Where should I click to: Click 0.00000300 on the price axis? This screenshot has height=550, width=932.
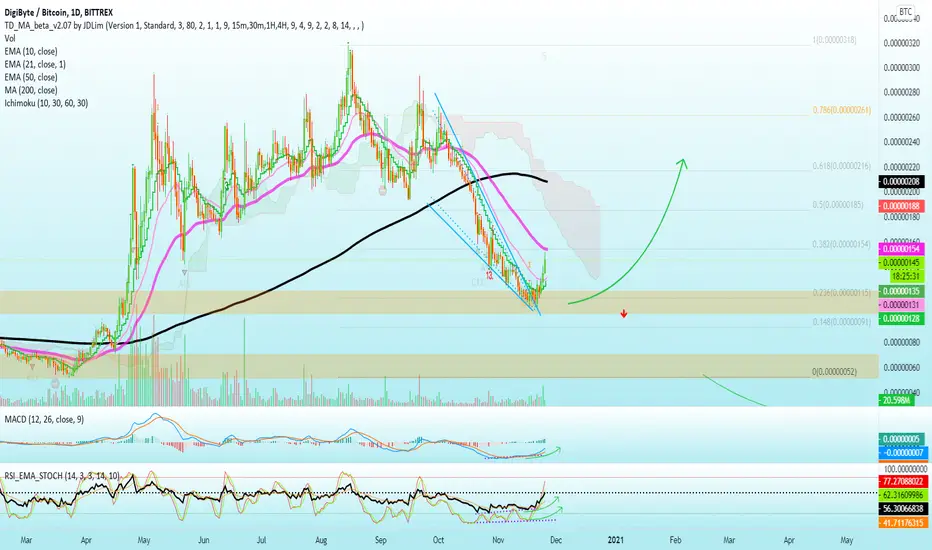902,68
